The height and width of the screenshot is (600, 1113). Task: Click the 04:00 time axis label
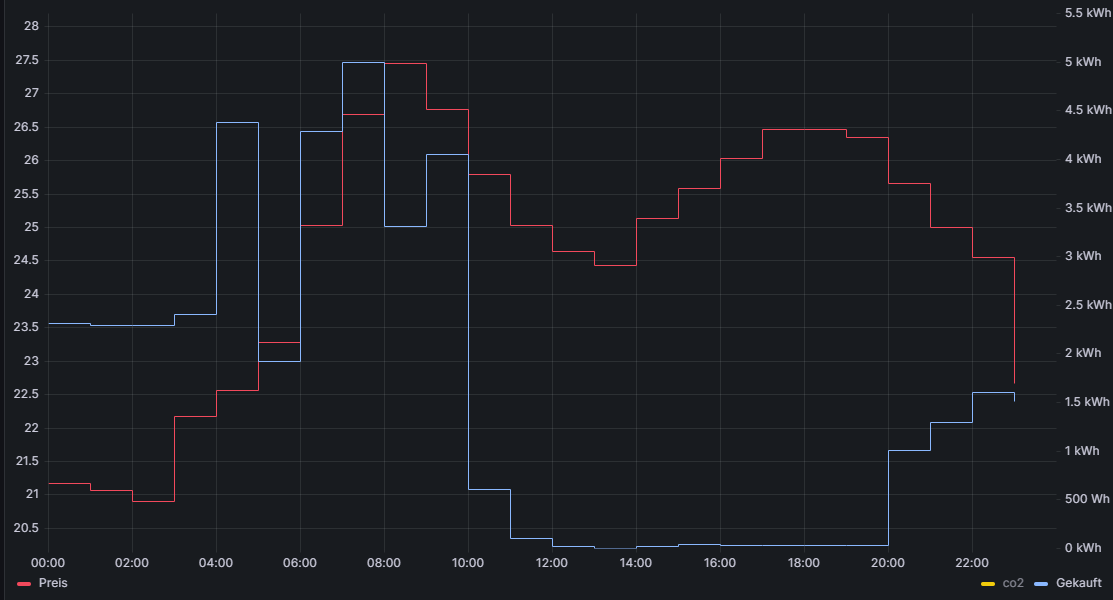point(216,563)
